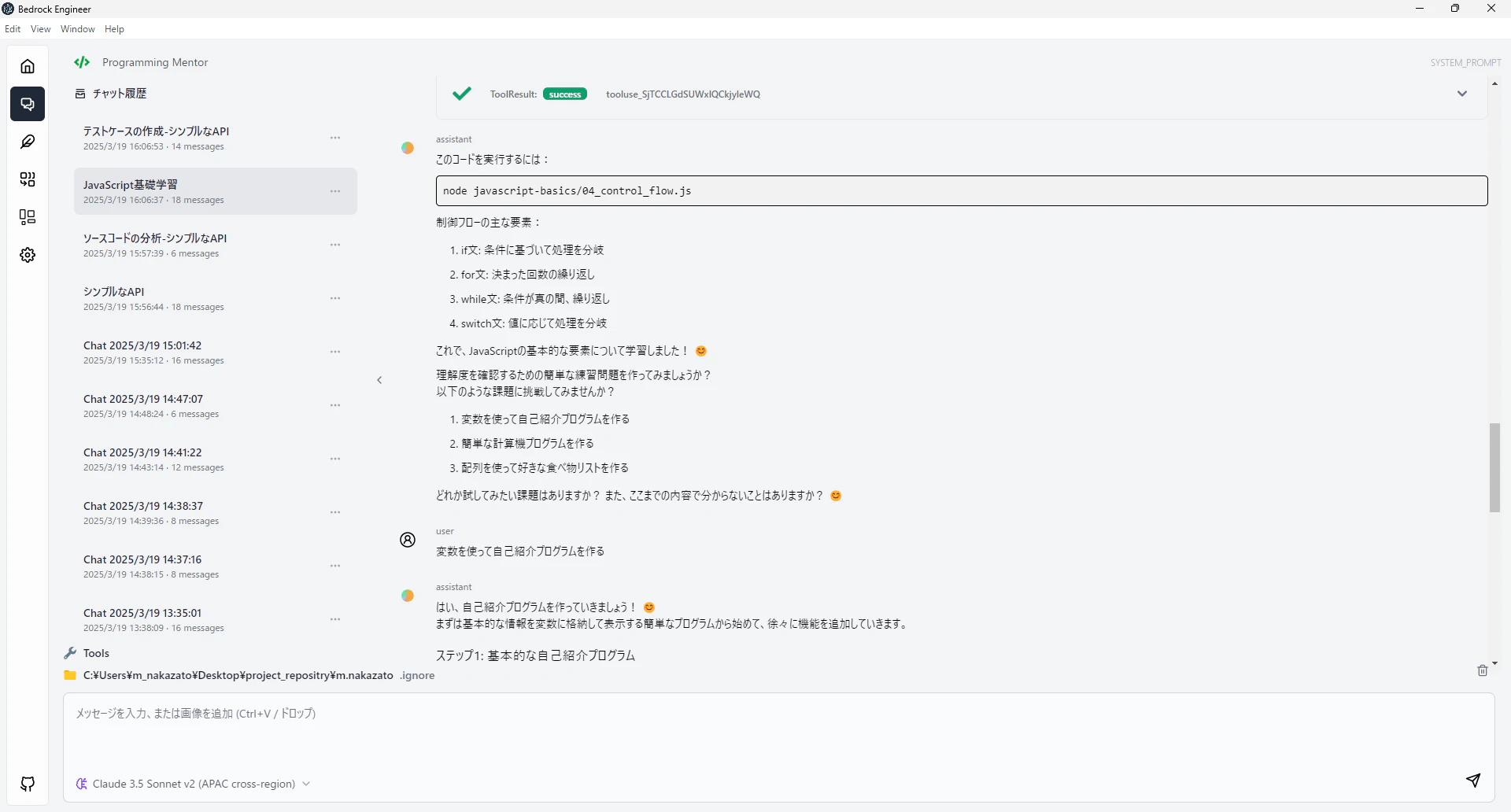Click the node javascript-basics code block
The image size is (1511, 812).
click(962, 191)
